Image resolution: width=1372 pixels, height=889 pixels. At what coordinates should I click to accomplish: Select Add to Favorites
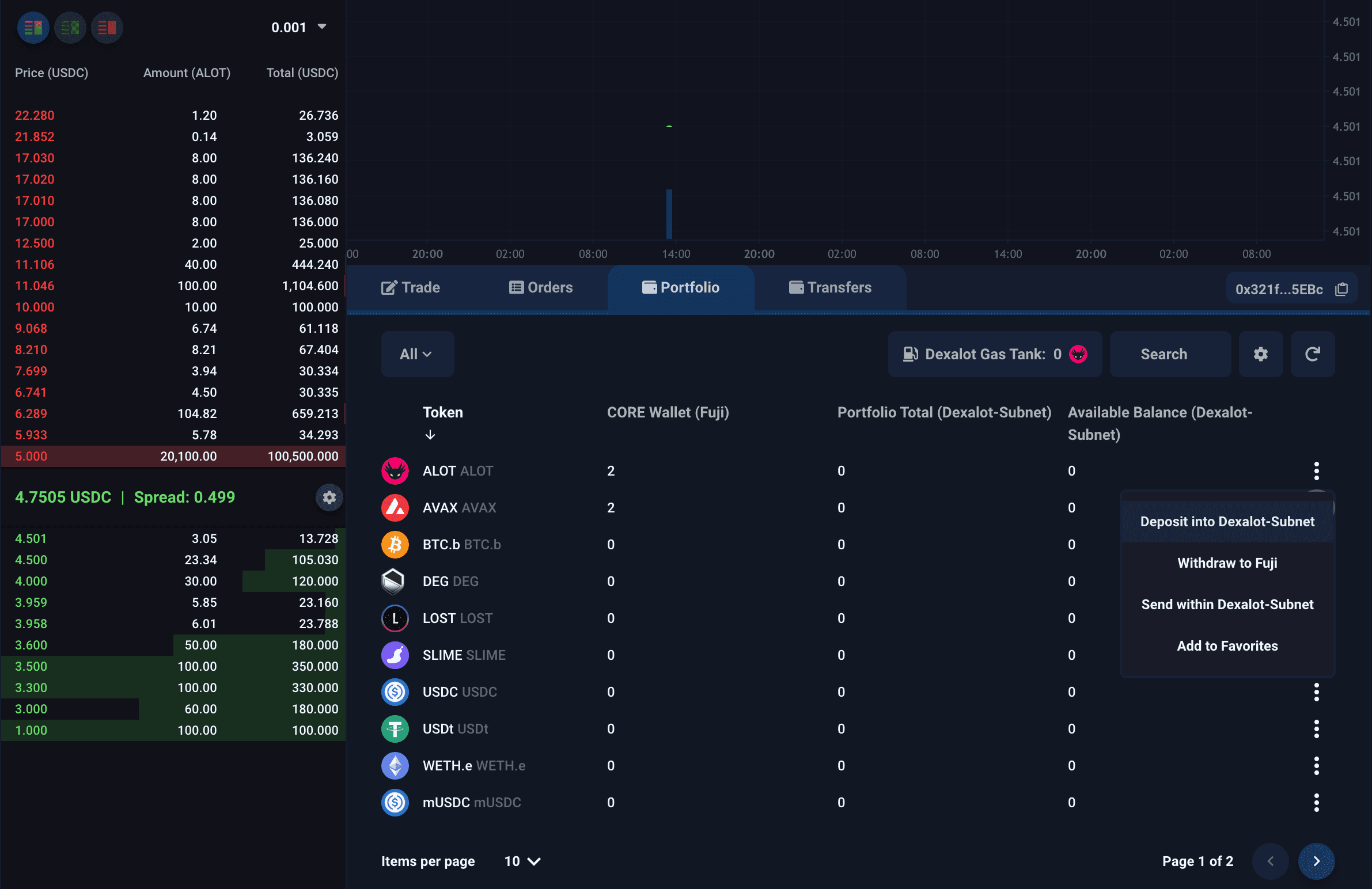pyautogui.click(x=1227, y=646)
